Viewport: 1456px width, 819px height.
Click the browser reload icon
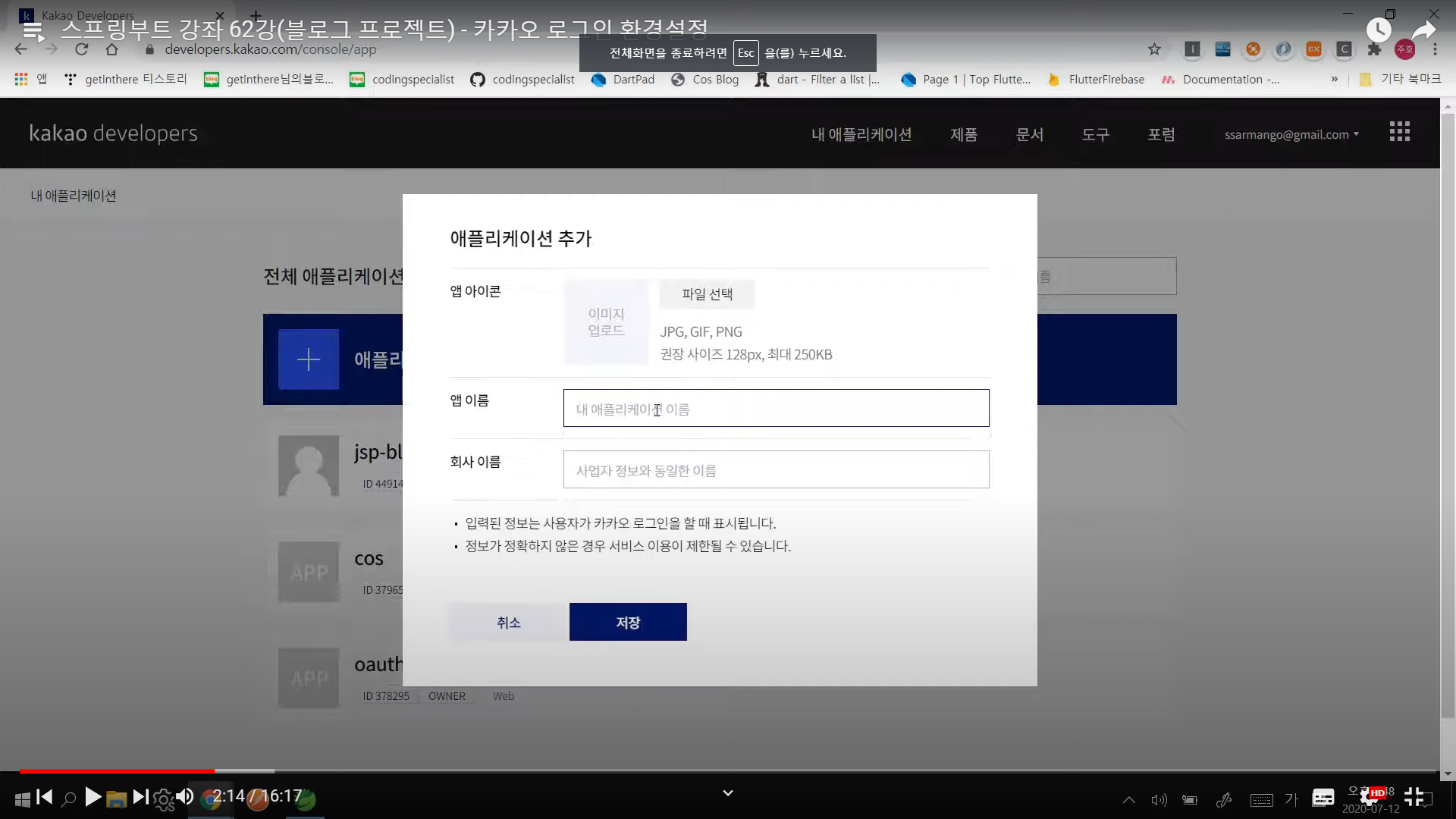81,49
